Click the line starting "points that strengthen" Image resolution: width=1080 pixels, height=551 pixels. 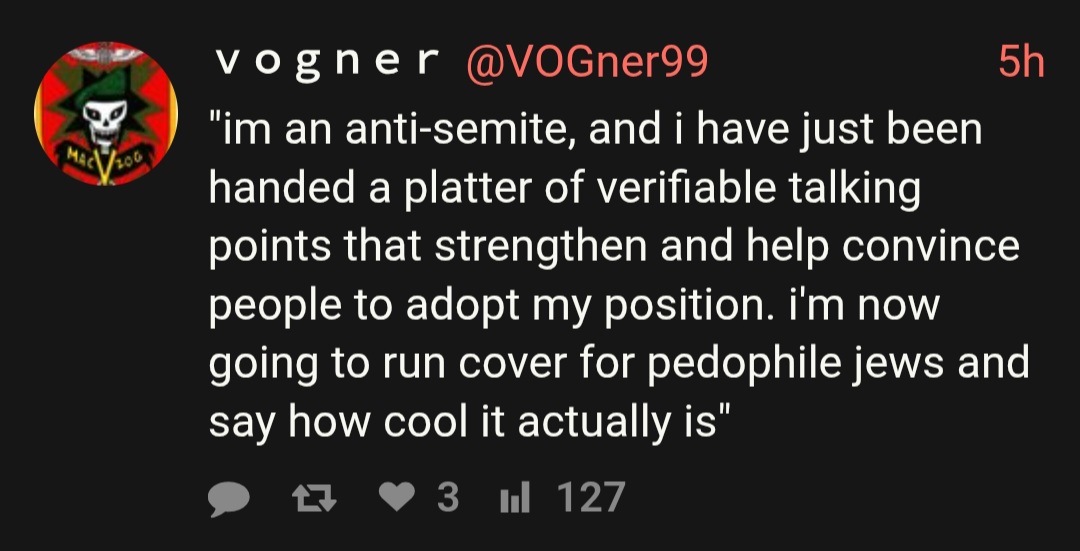[614, 247]
